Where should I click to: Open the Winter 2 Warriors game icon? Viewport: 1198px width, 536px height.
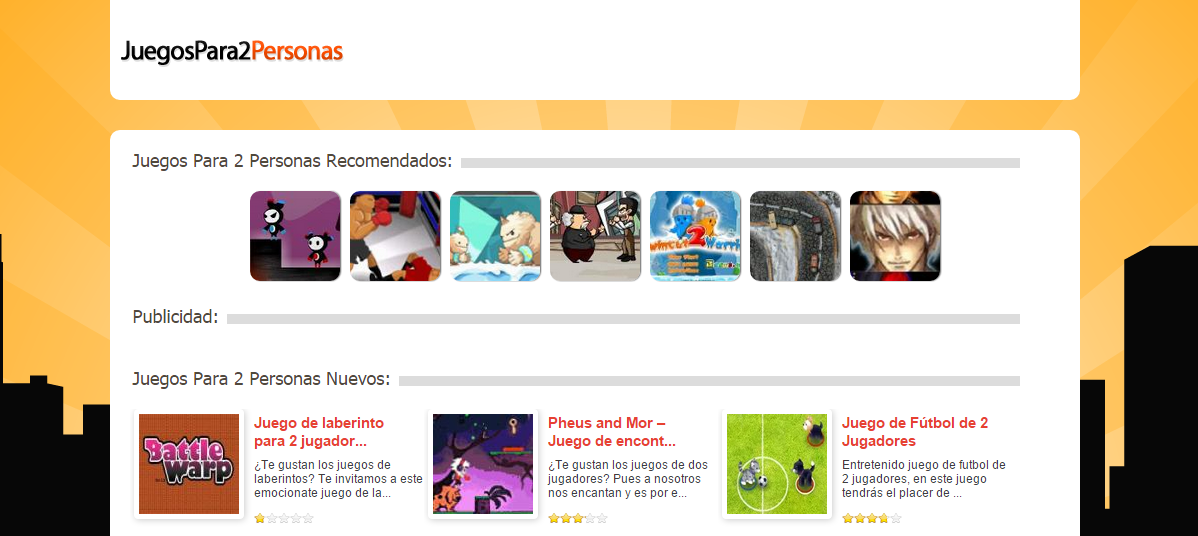coord(695,236)
